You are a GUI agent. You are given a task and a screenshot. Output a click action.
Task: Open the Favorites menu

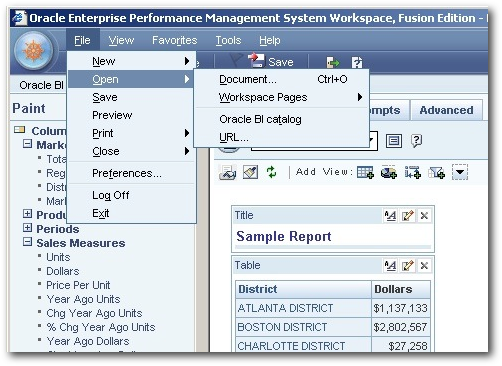[175, 40]
